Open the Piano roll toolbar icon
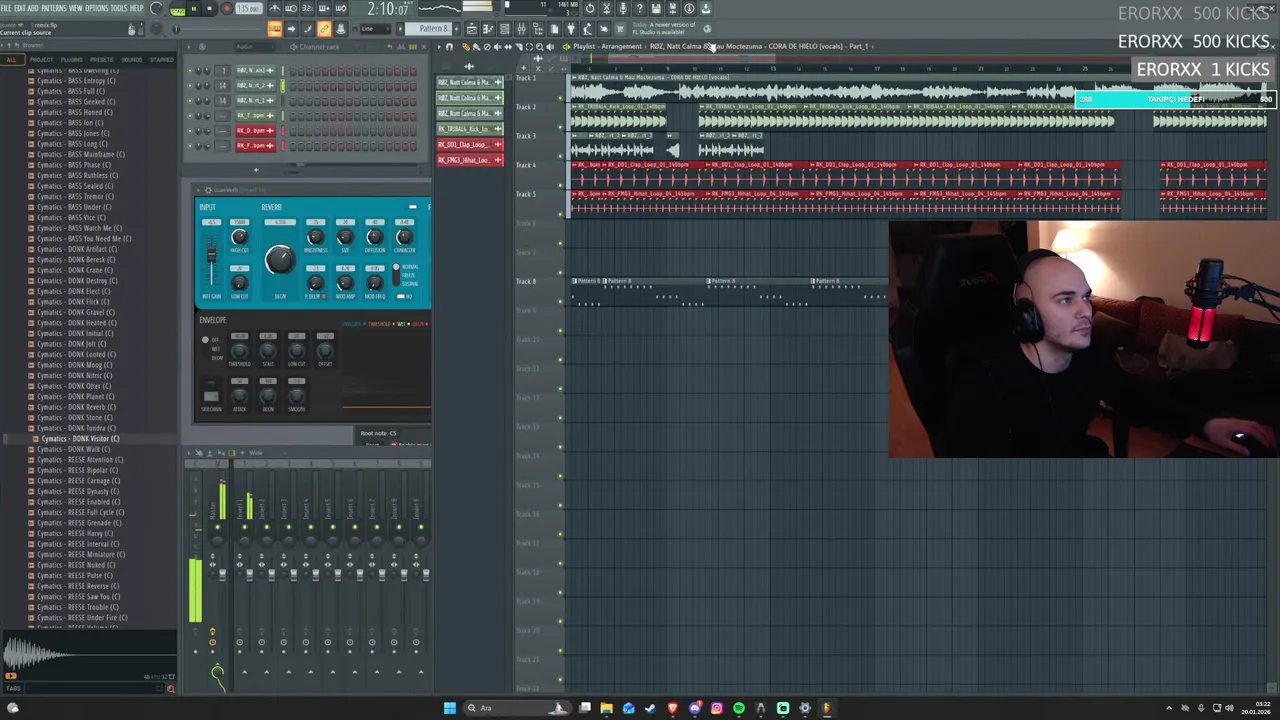1280x720 pixels. click(x=488, y=28)
